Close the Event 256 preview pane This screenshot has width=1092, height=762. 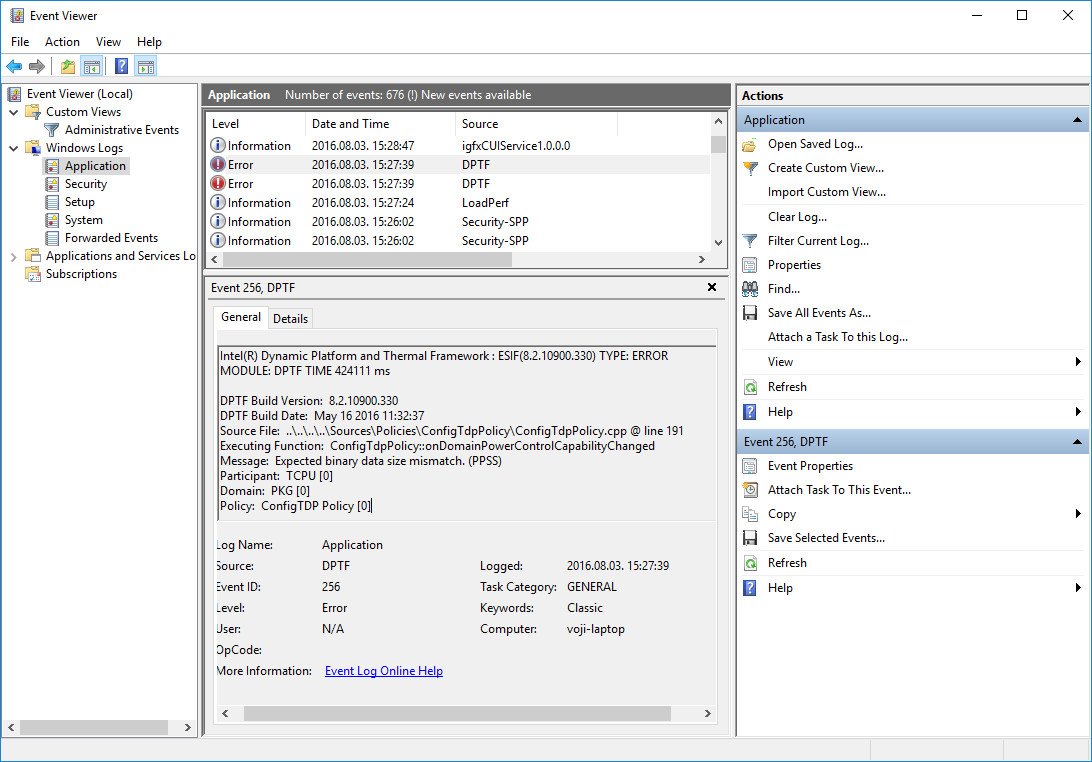712,287
